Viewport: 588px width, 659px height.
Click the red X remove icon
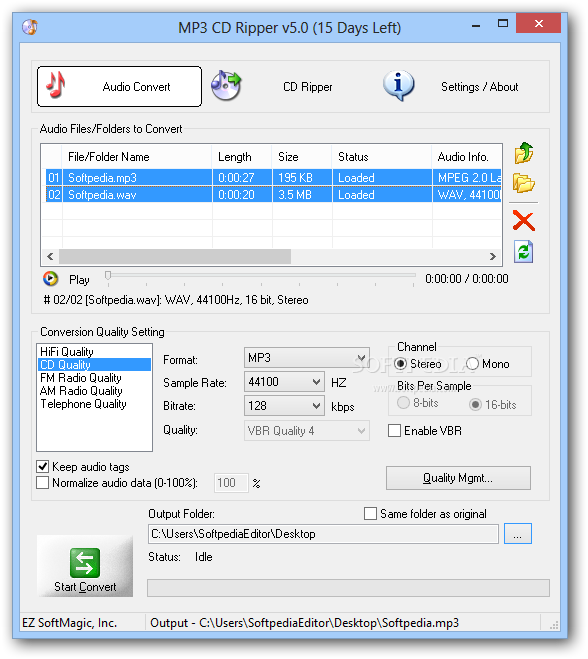pos(524,221)
